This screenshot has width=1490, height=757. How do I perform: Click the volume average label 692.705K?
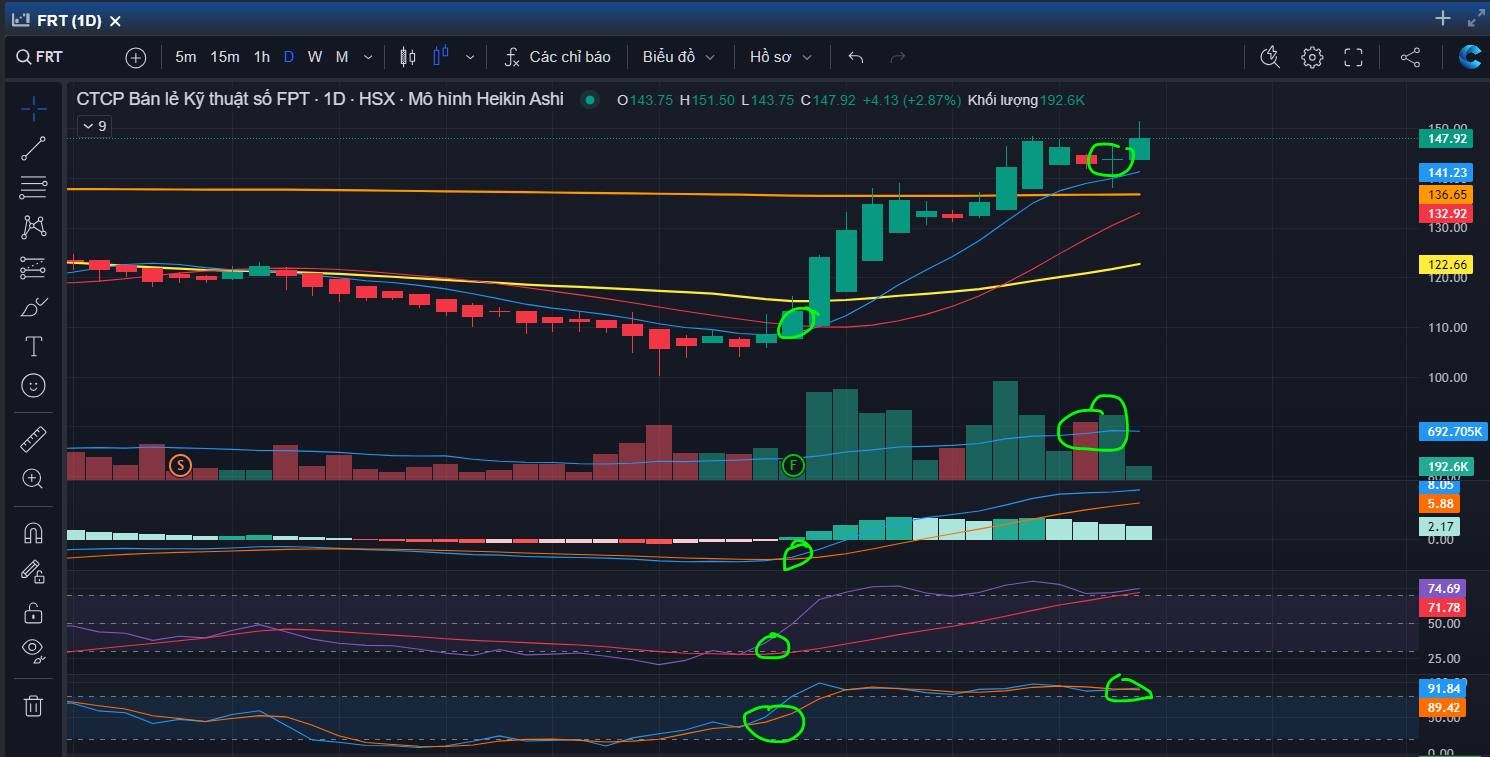[1452, 432]
